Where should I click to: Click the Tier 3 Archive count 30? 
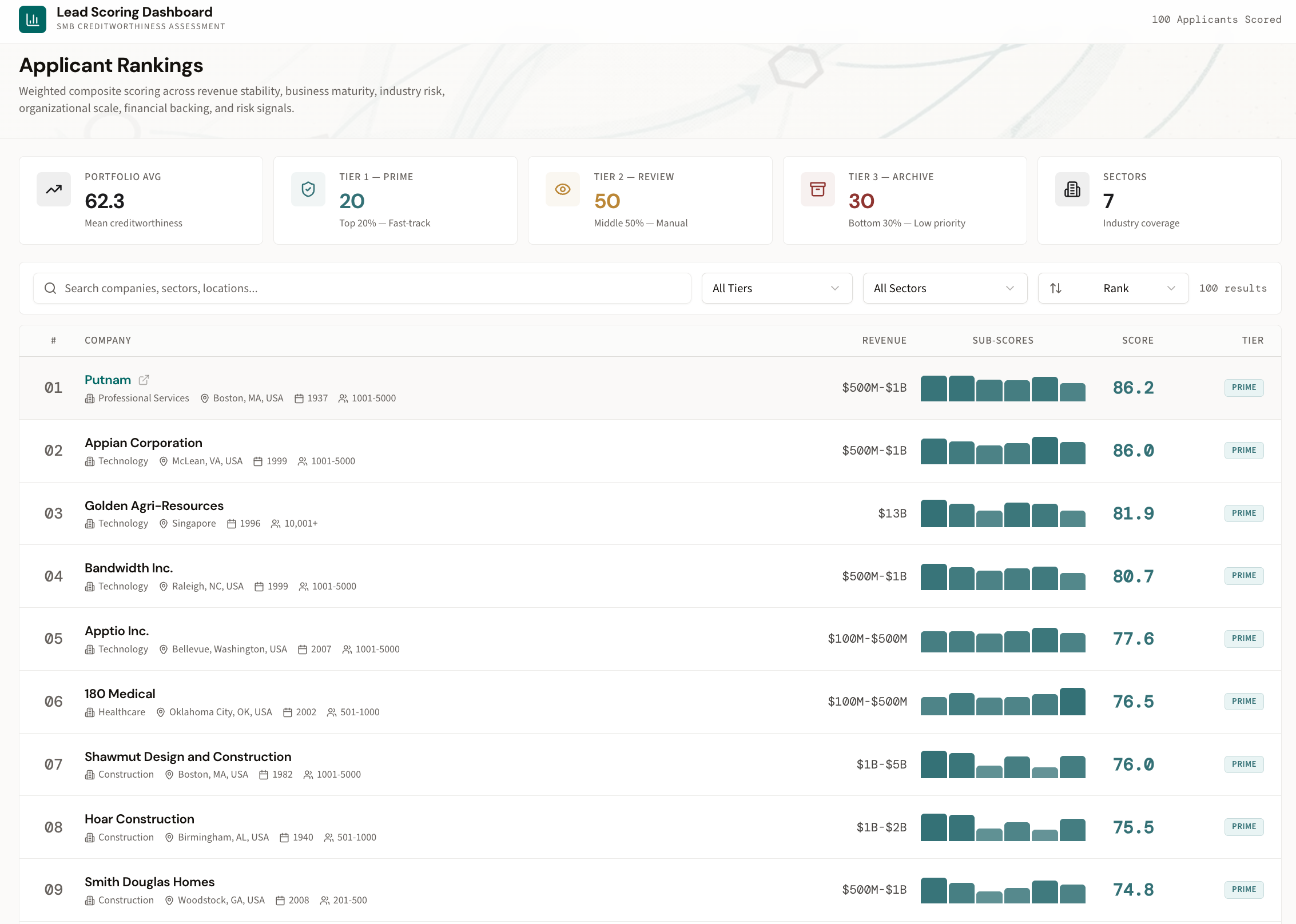point(861,201)
